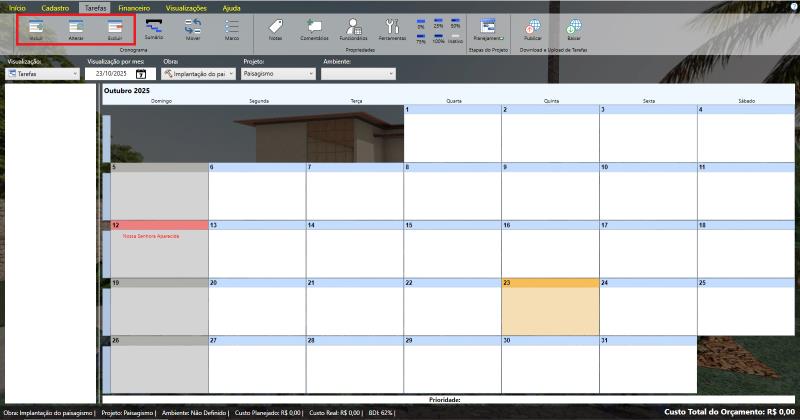Expand the Visualização dropdown showing Tarefas
The height and width of the screenshot is (420, 800).
click(42, 73)
